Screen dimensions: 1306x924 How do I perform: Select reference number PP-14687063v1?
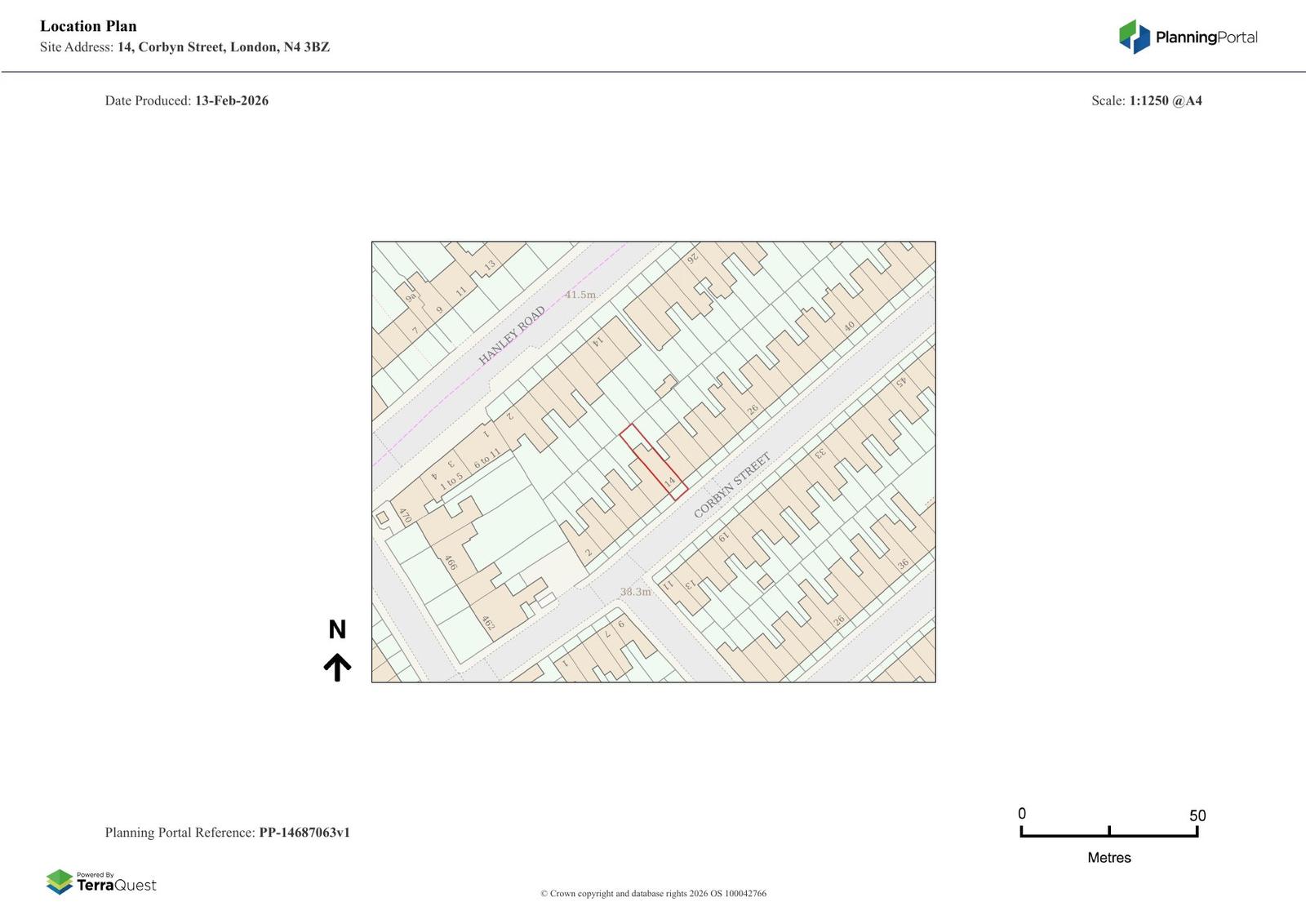click(304, 833)
